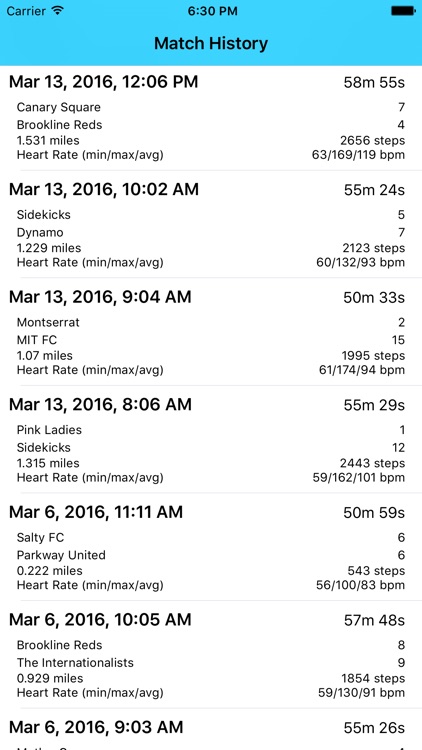Tap the 2123 steps value

click(373, 248)
